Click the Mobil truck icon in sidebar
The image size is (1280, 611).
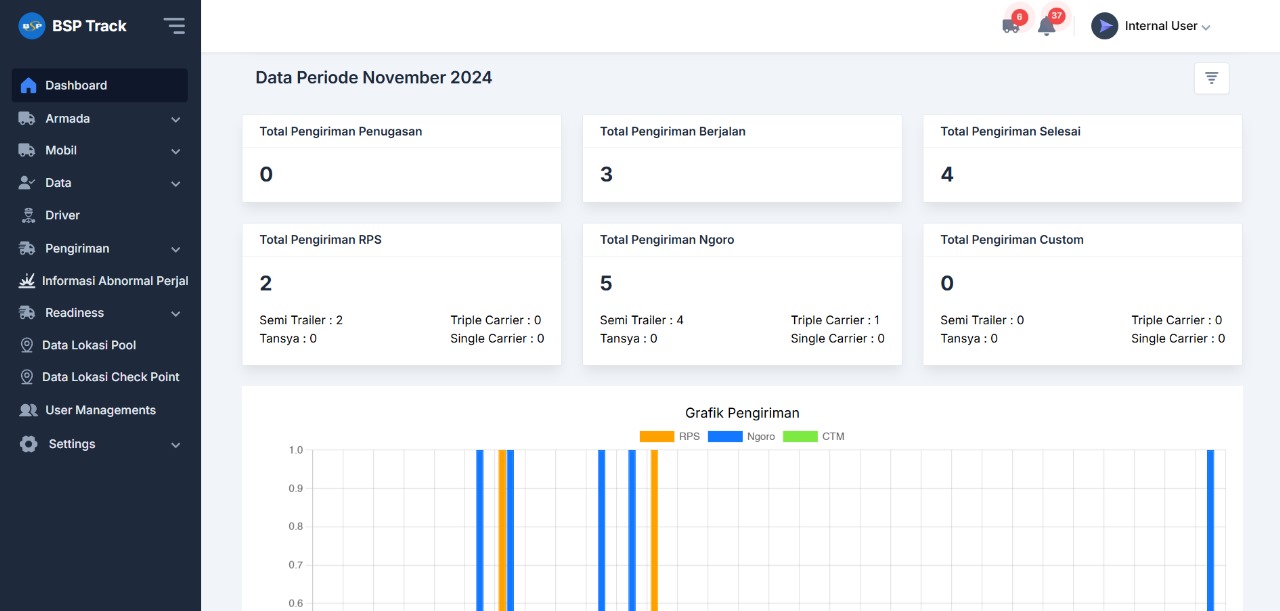click(x=27, y=150)
